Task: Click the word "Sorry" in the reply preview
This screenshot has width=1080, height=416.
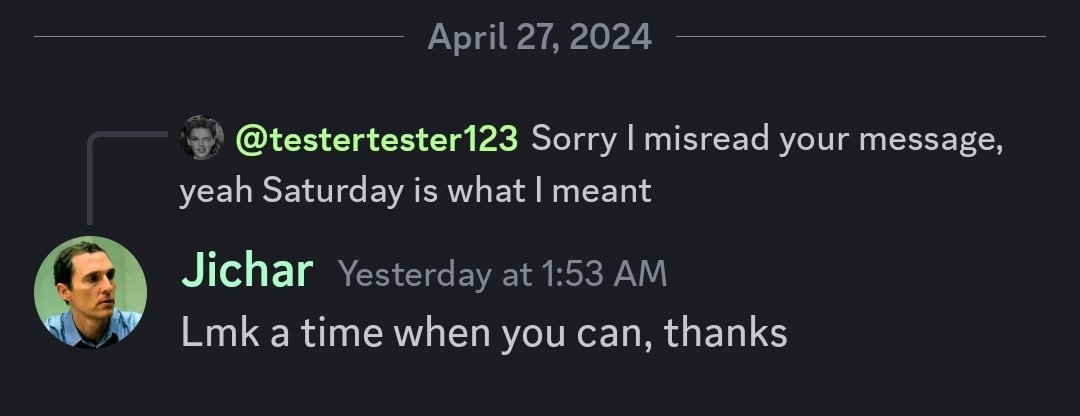Action: [x=573, y=139]
